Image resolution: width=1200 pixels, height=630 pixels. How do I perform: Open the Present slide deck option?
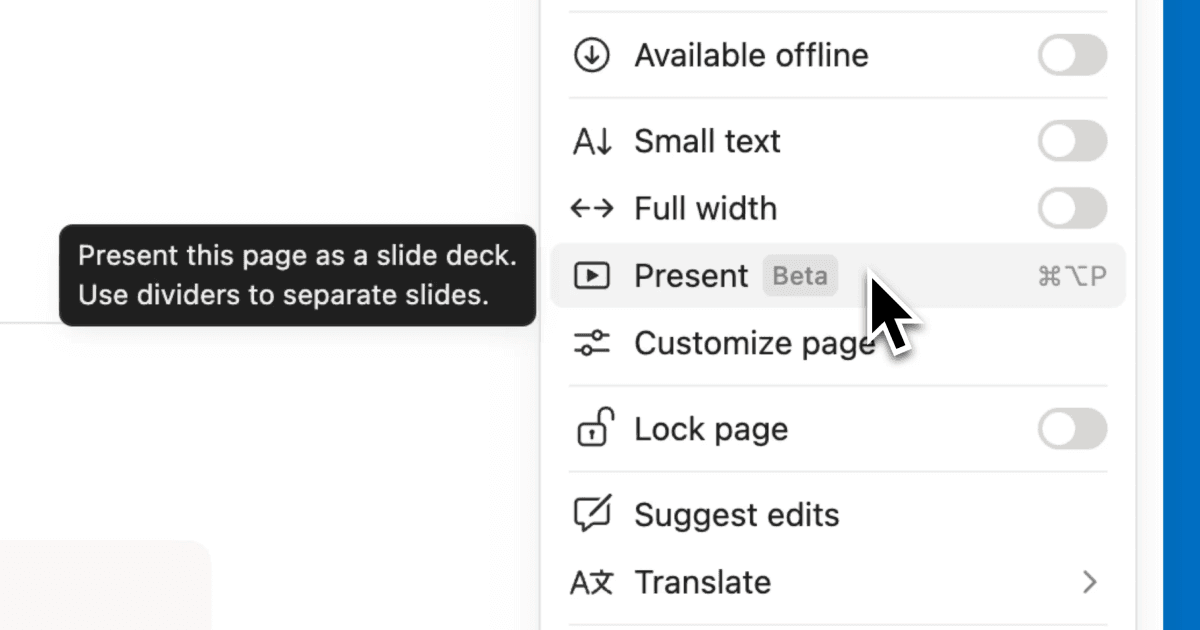click(x=690, y=276)
